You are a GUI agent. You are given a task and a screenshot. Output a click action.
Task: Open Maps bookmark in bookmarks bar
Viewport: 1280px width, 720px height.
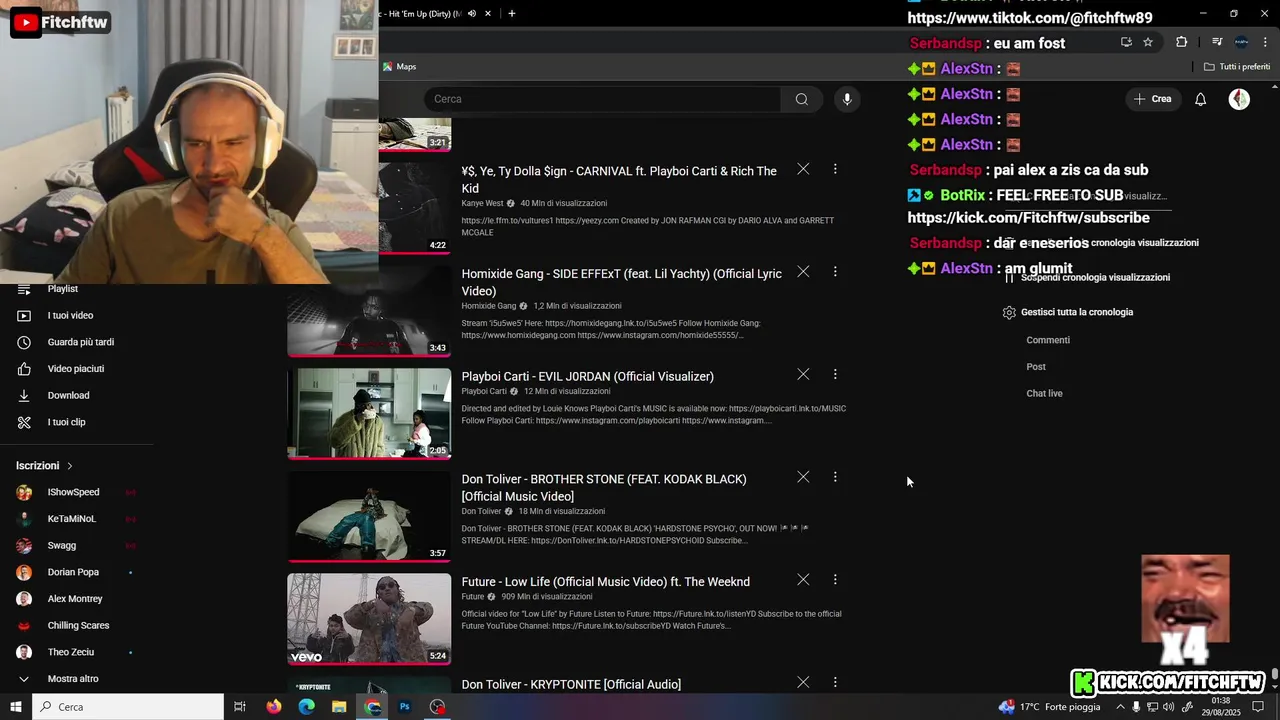point(399,67)
